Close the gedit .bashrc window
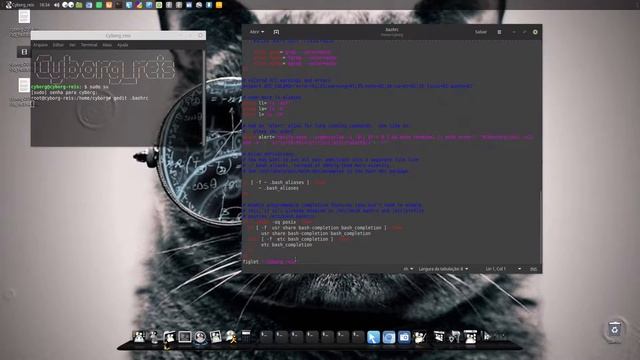Image resolution: width=640 pixels, height=360 pixels. (x=535, y=32)
